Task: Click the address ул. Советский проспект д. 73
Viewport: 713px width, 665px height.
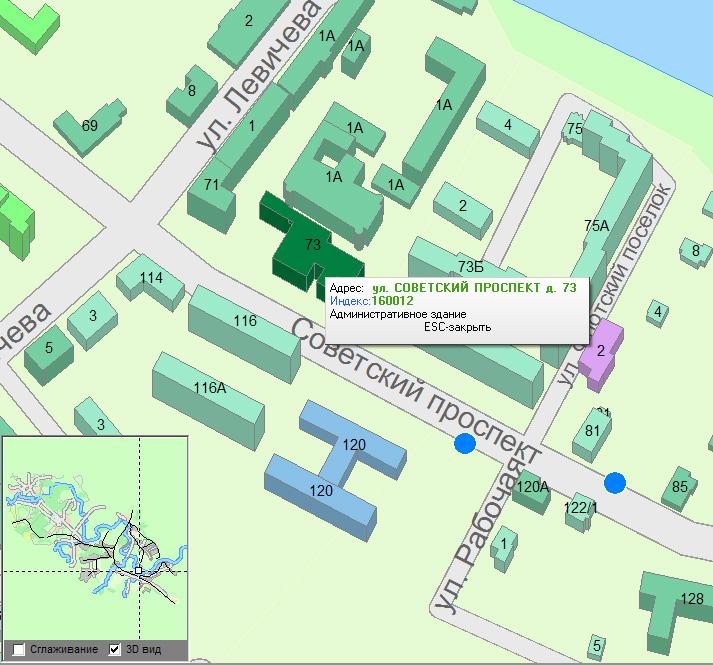Action: [x=473, y=288]
